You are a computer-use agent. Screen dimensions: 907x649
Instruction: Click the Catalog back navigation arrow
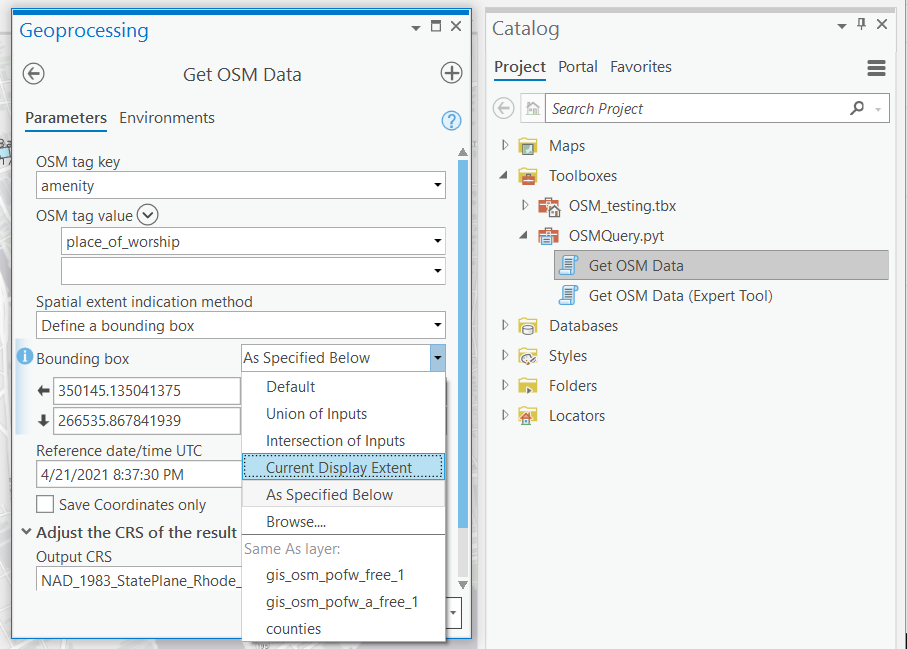pos(503,108)
